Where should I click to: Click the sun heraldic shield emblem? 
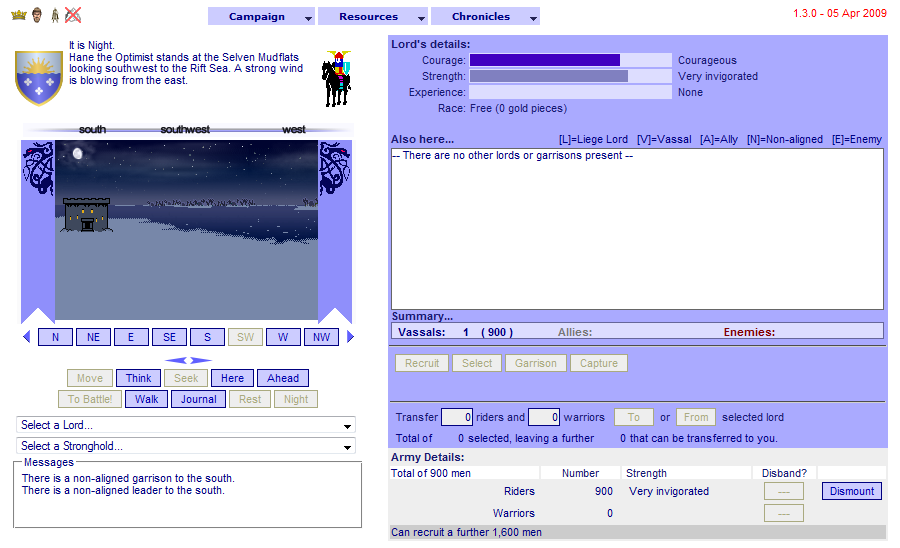coord(39,76)
